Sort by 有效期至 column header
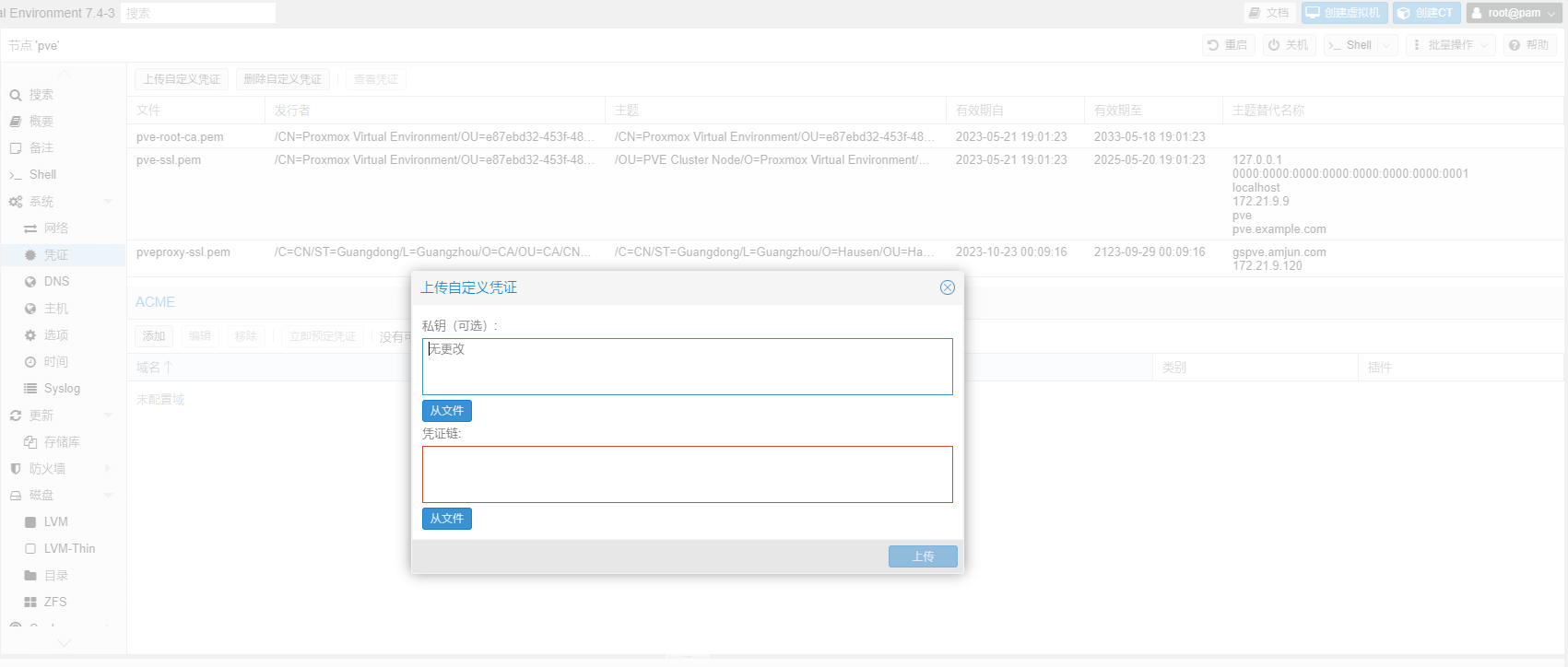 pos(1152,111)
